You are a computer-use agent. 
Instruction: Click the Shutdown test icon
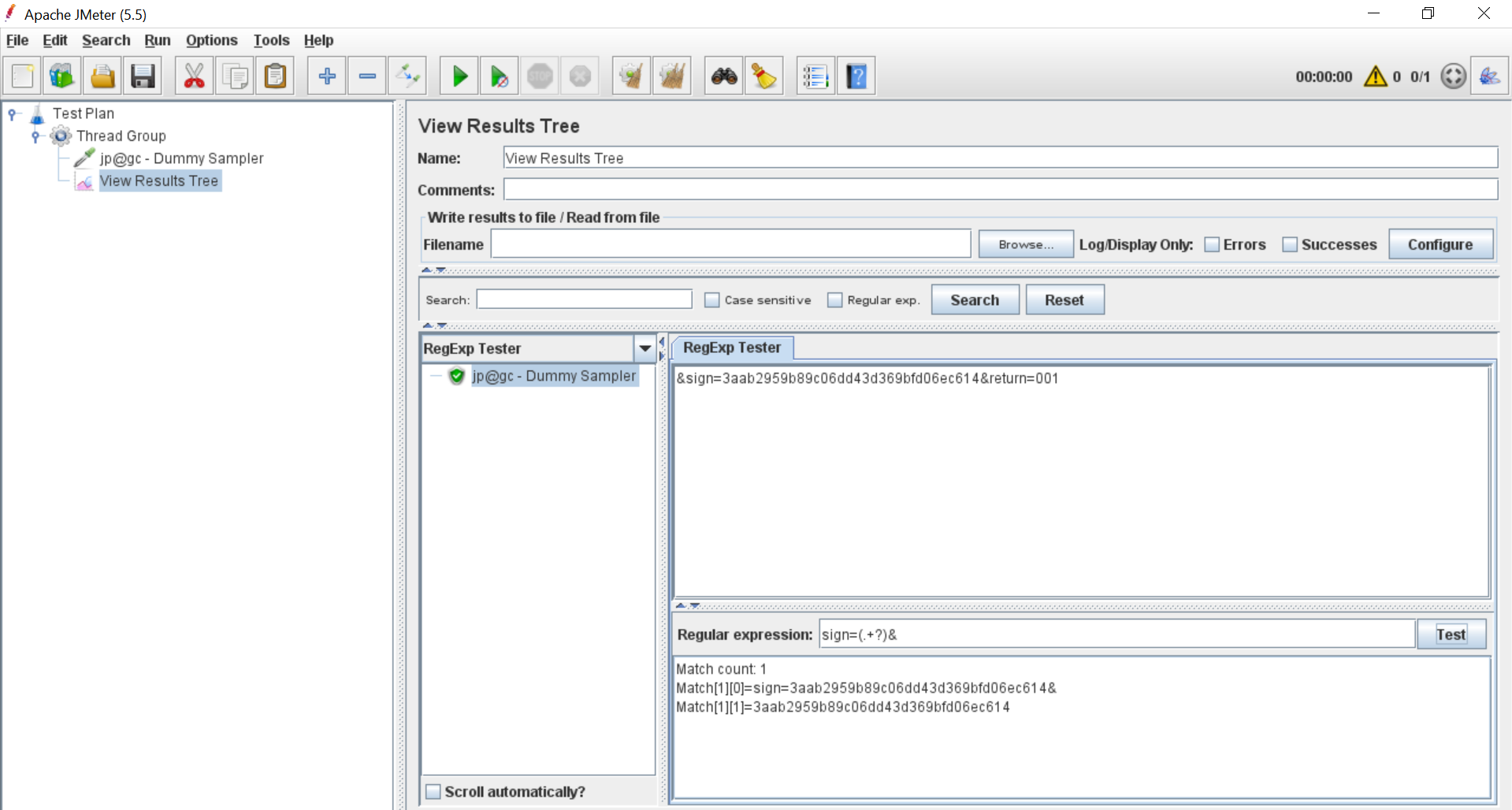(580, 76)
